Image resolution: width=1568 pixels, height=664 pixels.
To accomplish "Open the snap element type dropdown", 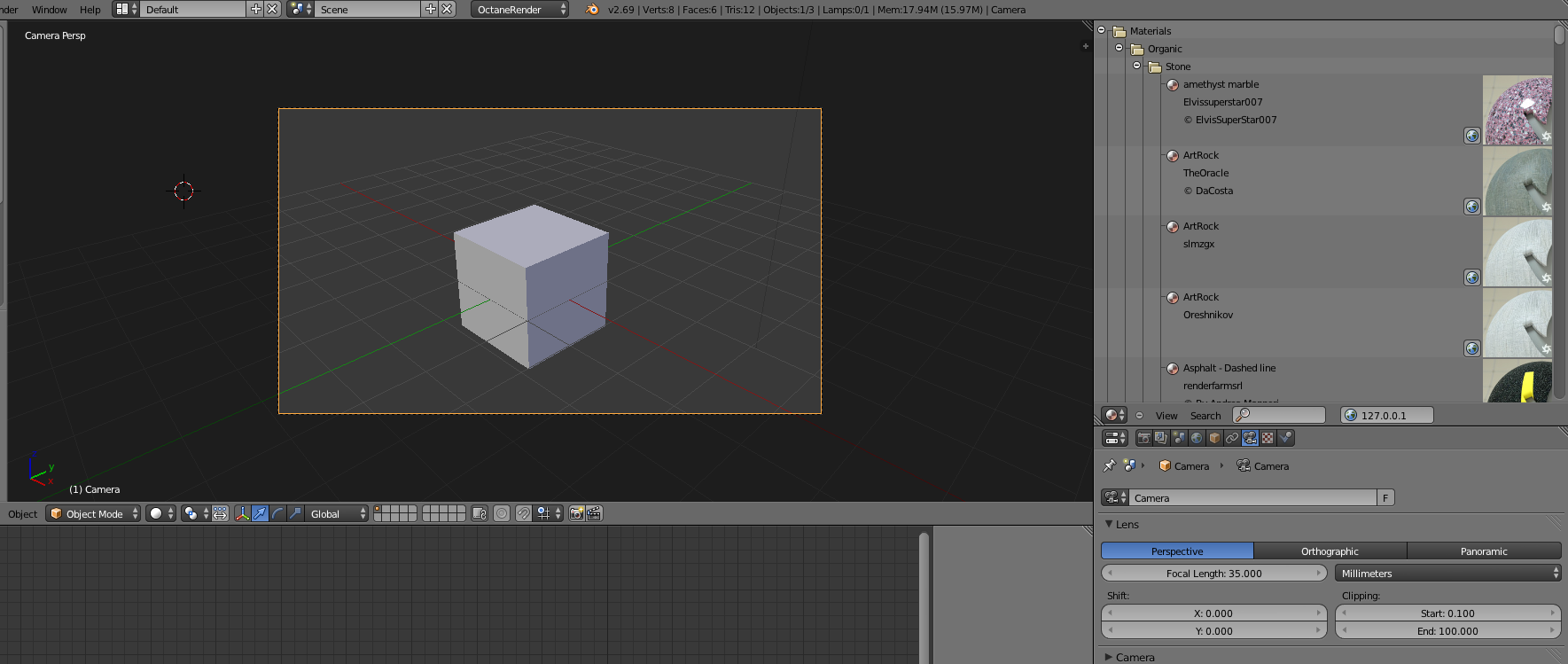I will (x=550, y=513).
